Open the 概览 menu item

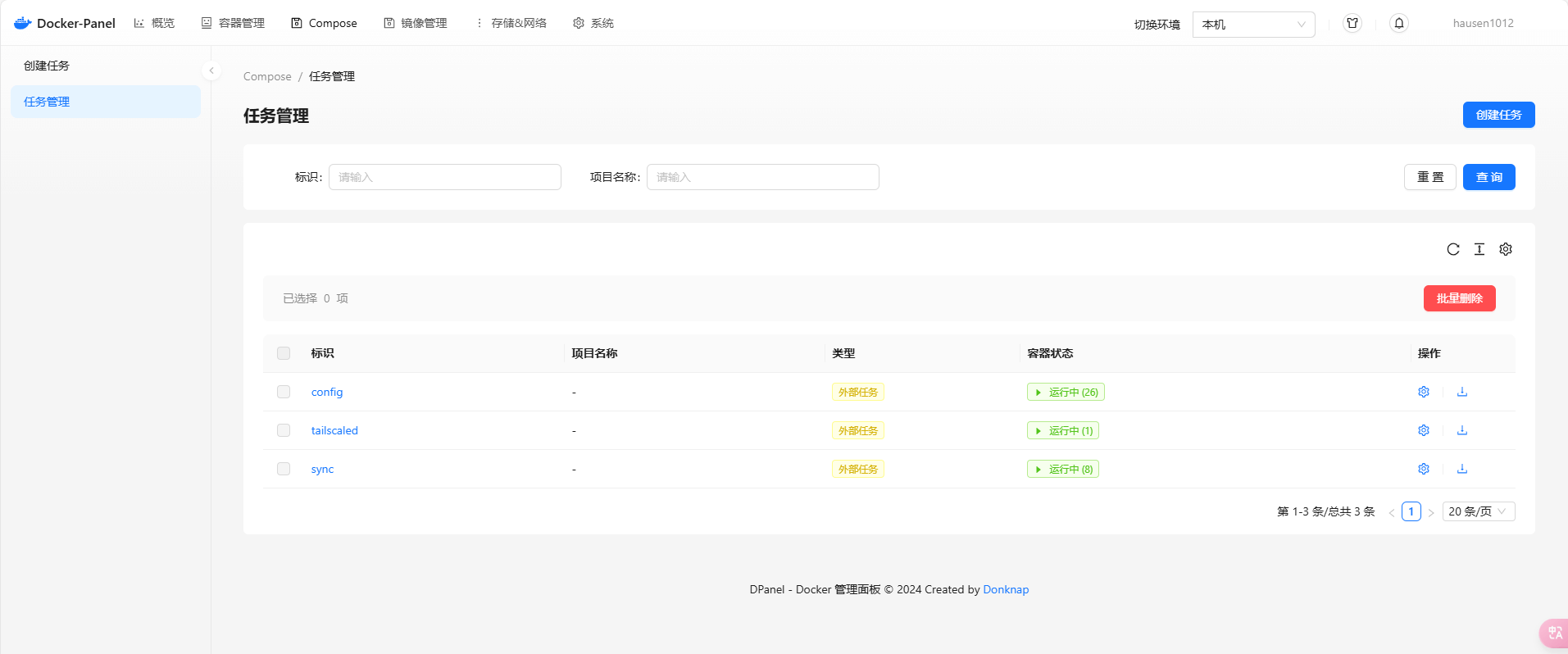[x=154, y=23]
